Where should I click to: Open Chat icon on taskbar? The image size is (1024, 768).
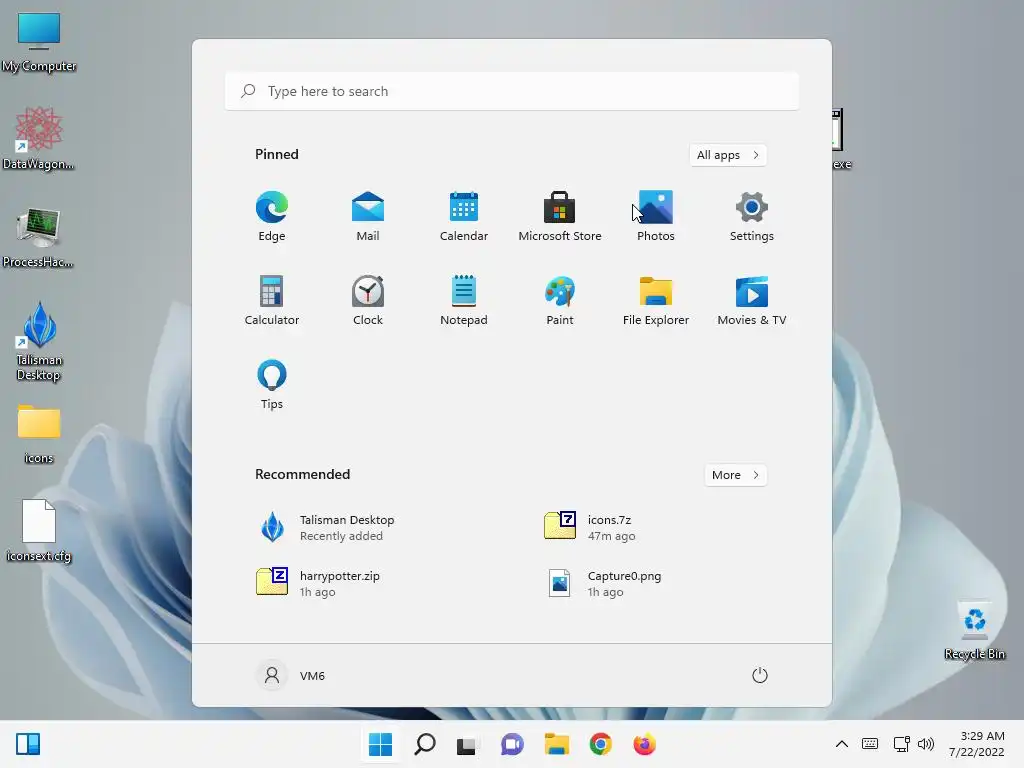512,744
